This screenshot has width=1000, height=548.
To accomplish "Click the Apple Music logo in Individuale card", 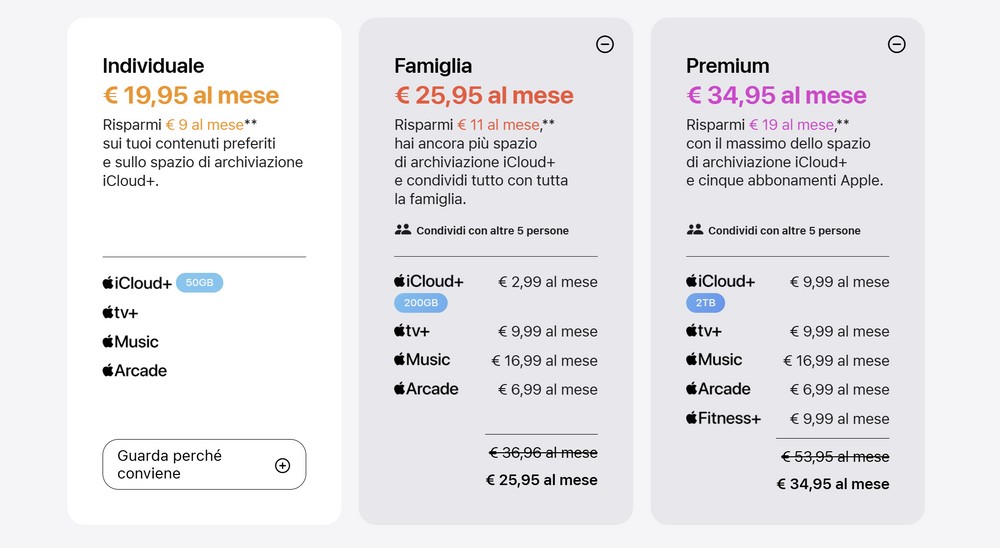I will [130, 342].
